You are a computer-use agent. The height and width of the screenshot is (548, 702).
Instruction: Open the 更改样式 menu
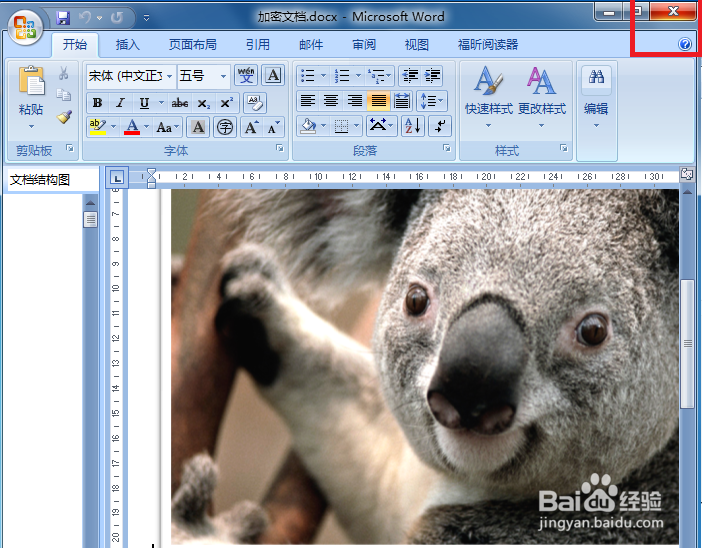coord(542,97)
